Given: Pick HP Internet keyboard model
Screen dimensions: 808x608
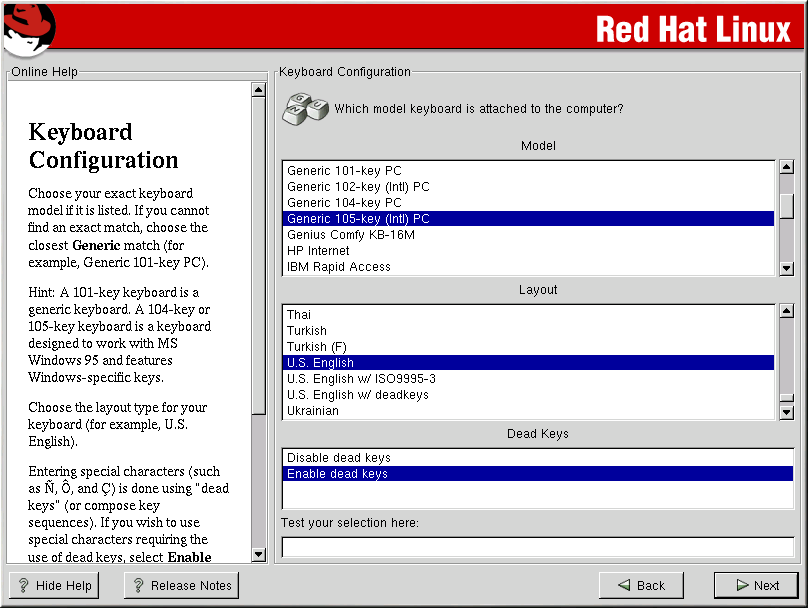Looking at the screenshot, I should 318,251.
